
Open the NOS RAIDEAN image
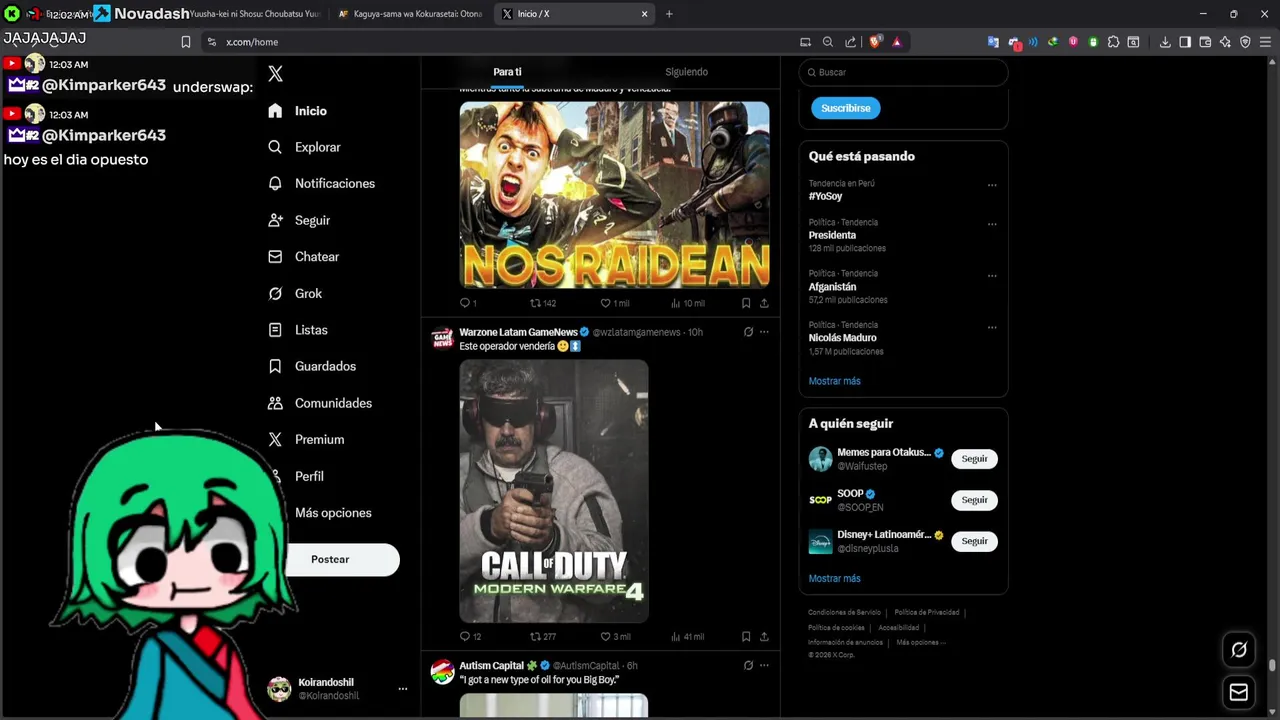point(614,194)
